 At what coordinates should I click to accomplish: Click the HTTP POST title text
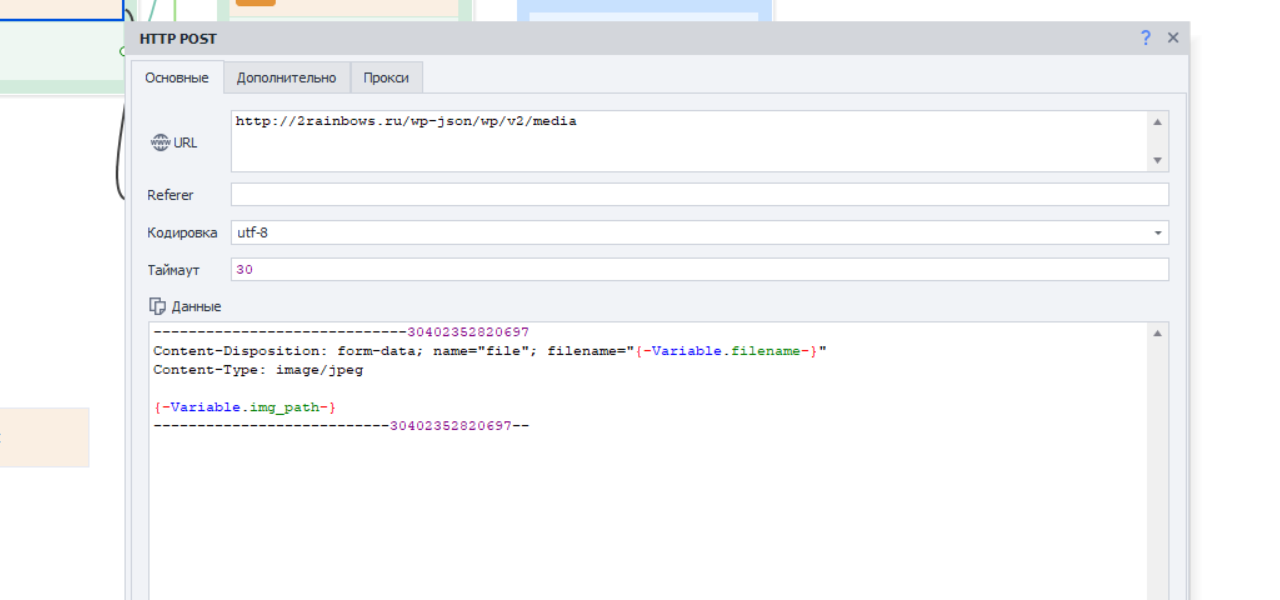point(178,39)
